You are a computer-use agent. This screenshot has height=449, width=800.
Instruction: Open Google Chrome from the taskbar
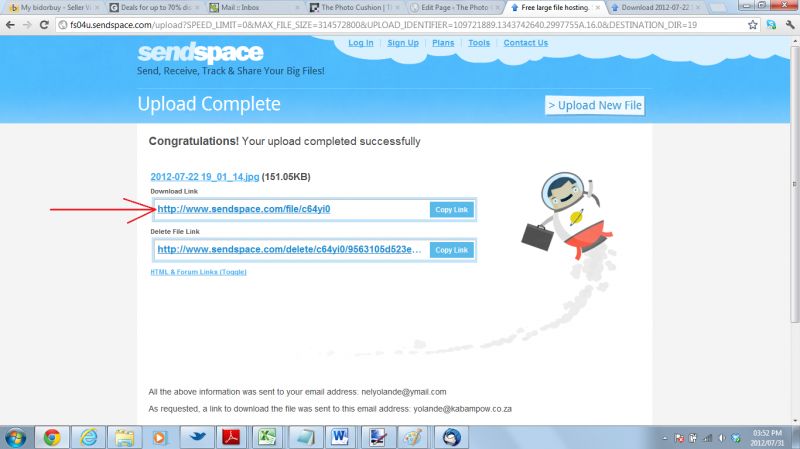point(52,437)
